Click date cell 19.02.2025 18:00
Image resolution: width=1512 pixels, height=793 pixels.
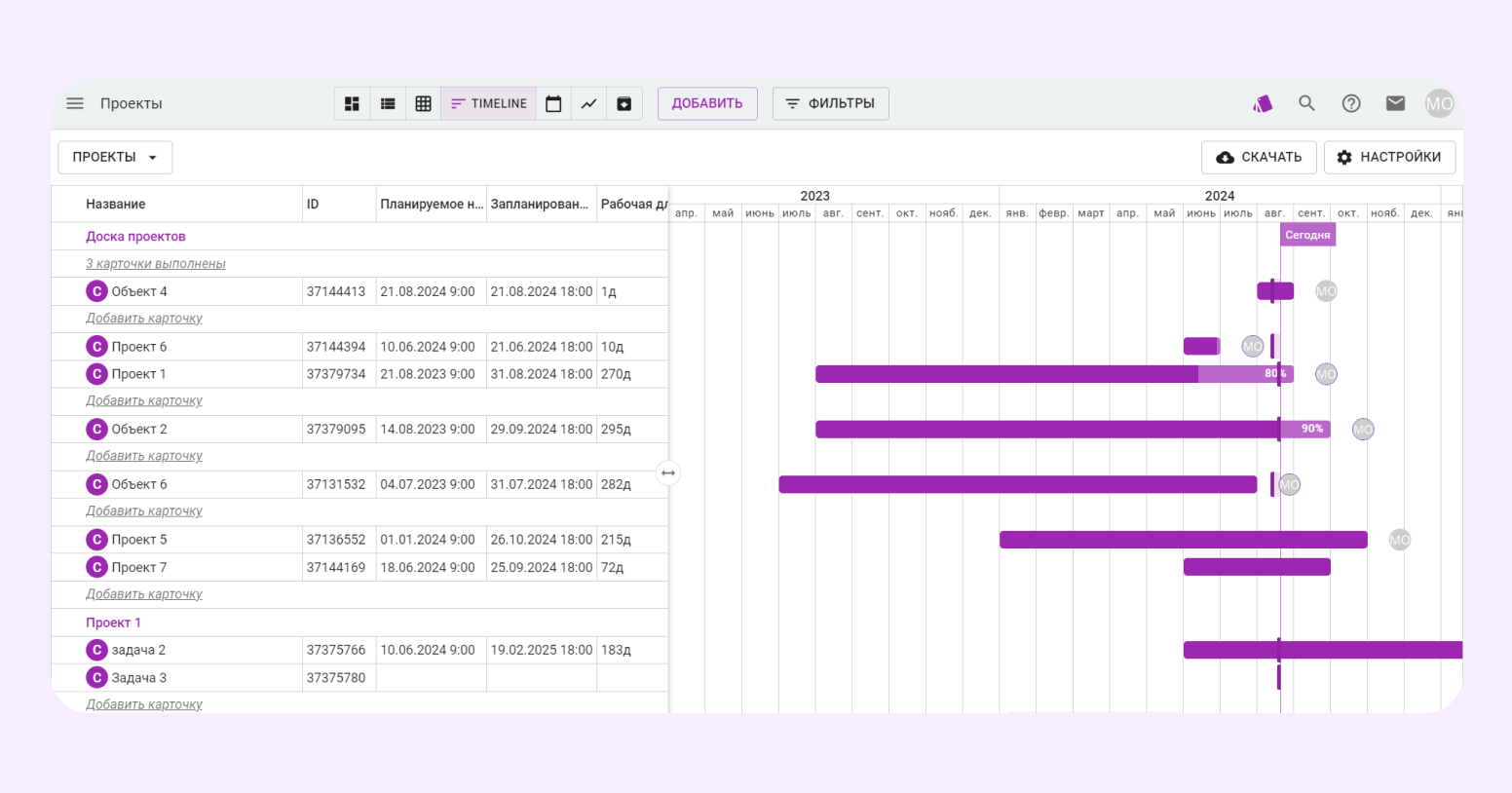tap(542, 650)
